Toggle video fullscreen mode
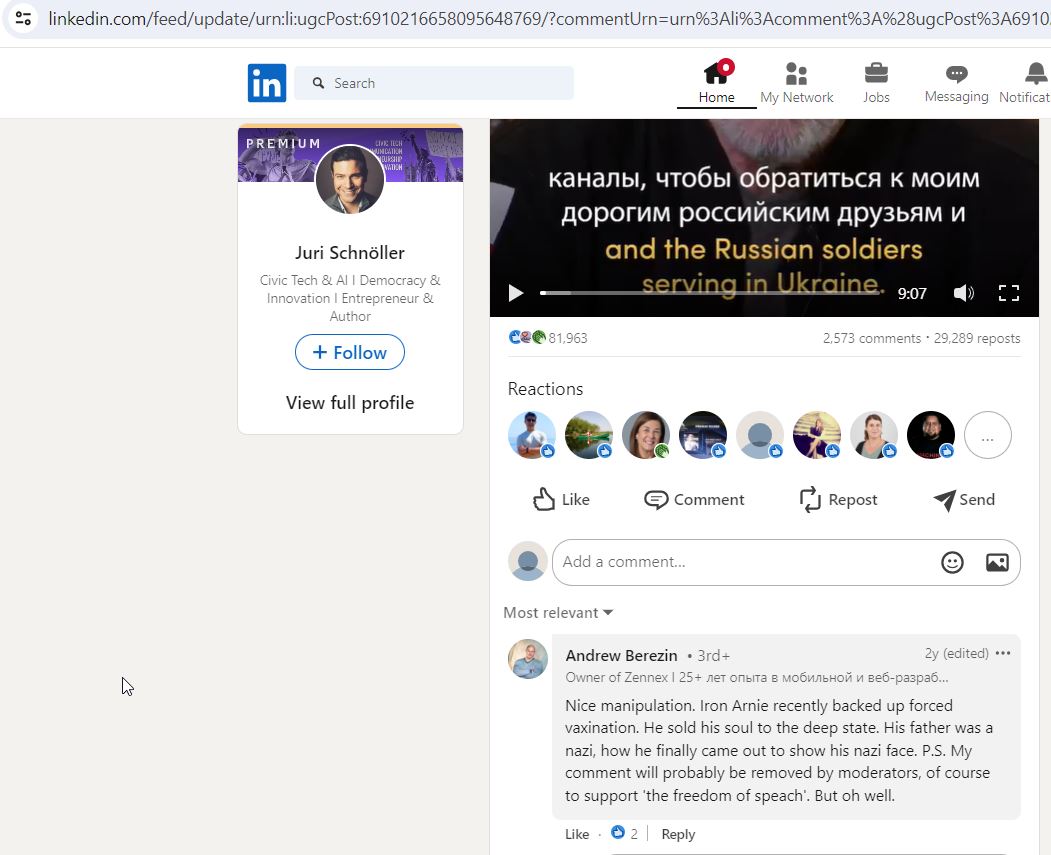Image resolution: width=1051 pixels, height=855 pixels. click(1009, 293)
